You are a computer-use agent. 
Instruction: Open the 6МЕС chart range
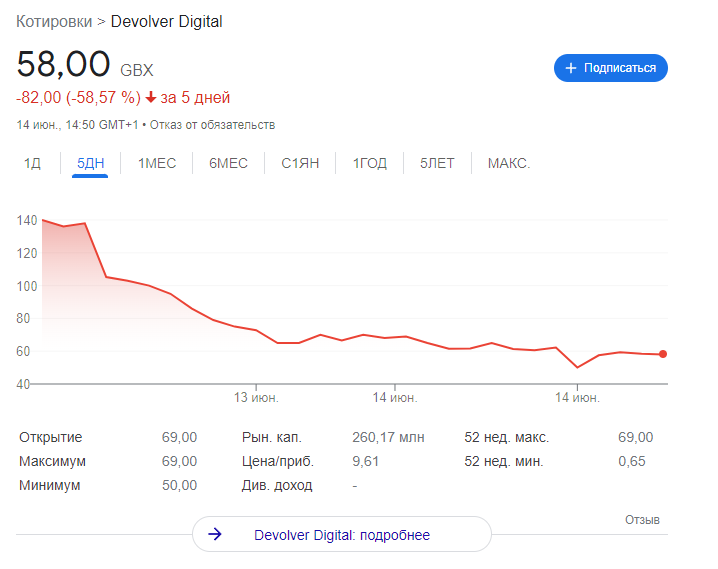(228, 163)
